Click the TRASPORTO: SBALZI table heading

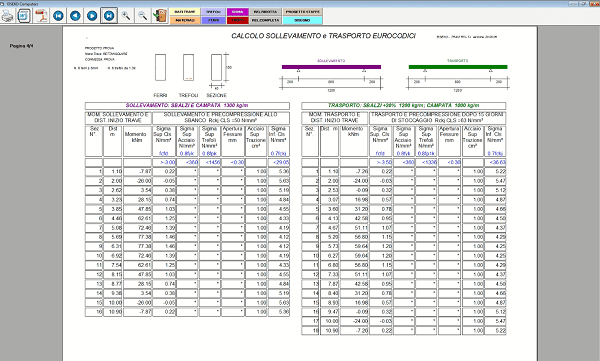[404, 106]
